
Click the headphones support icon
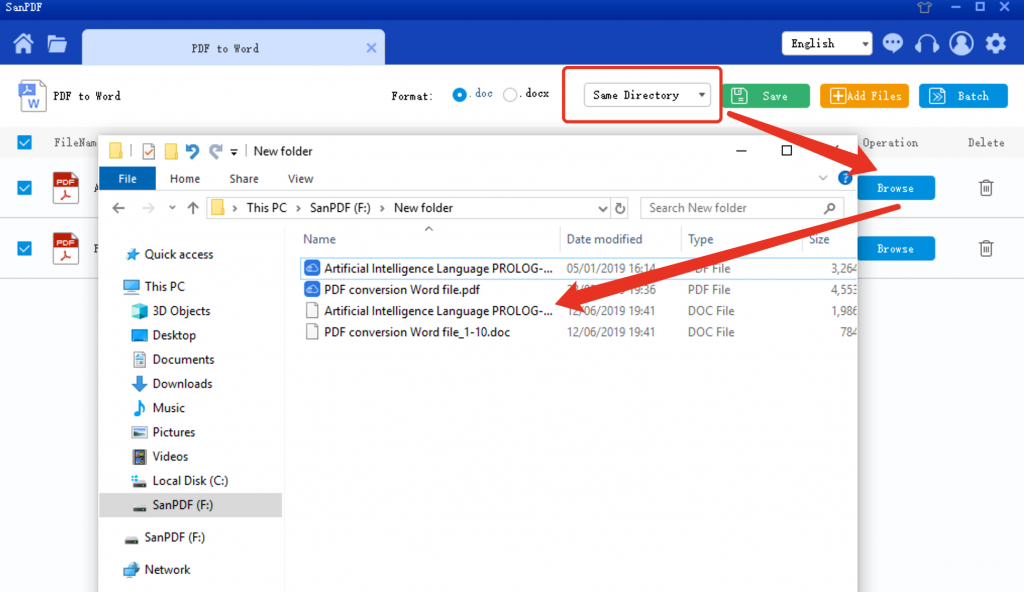[927, 44]
